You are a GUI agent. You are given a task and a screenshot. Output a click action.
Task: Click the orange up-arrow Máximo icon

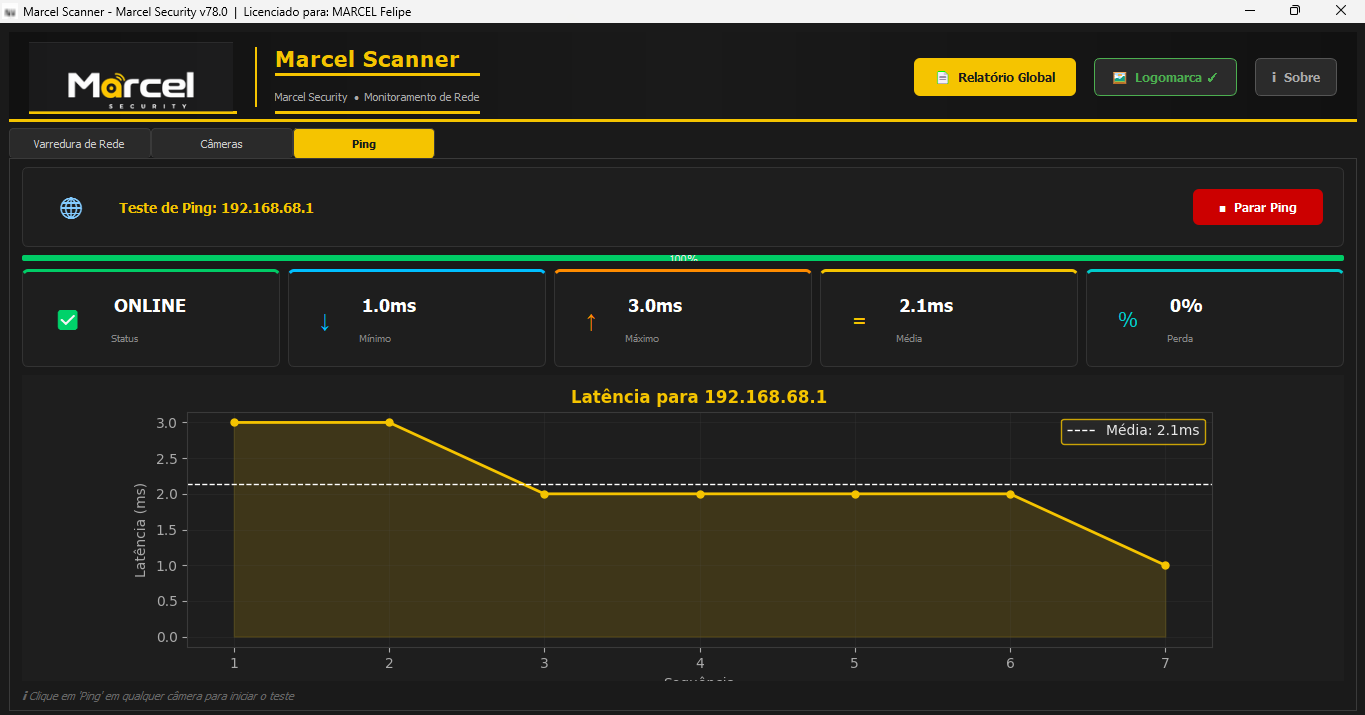coord(590,322)
